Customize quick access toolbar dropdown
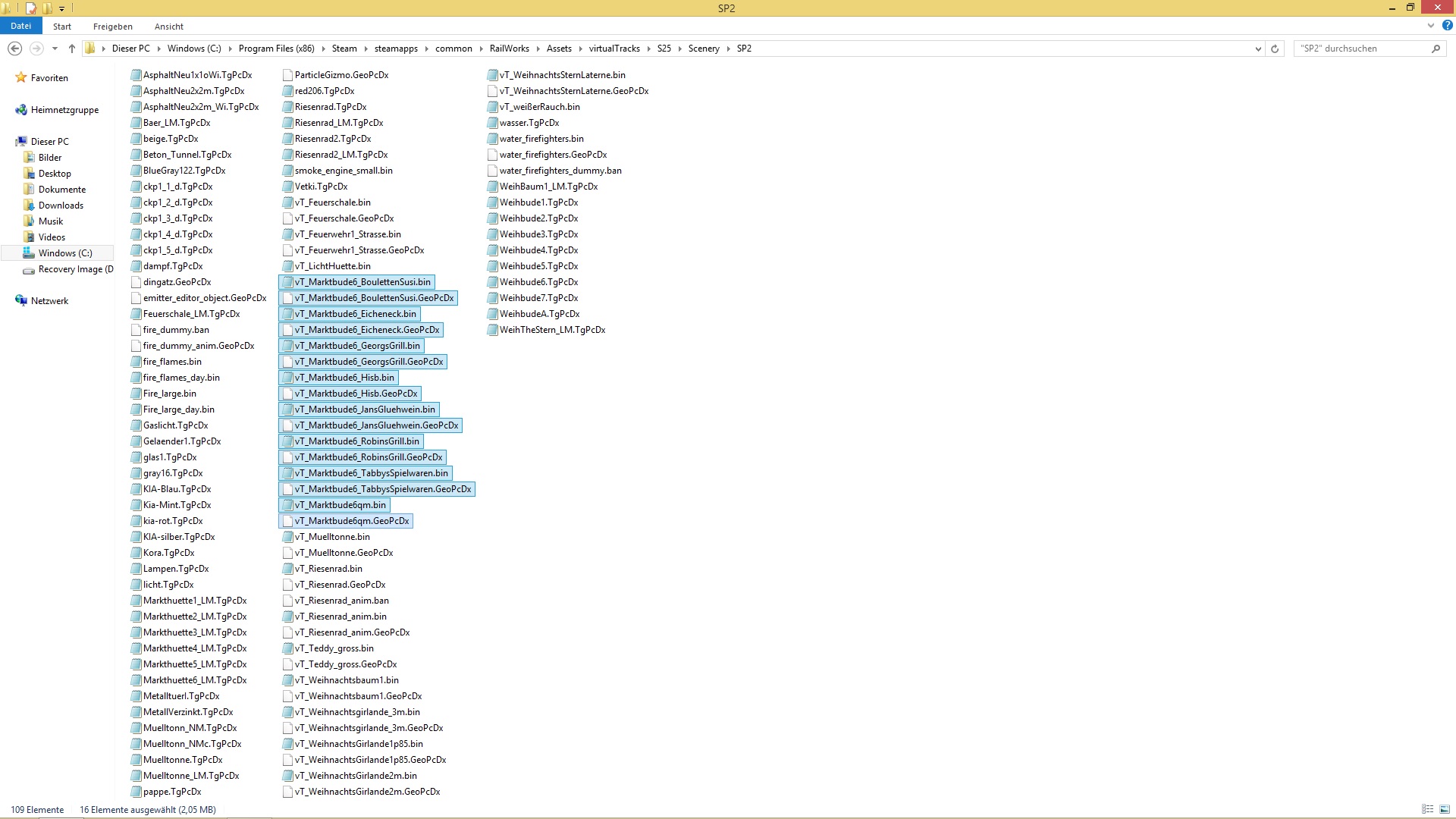Image resolution: width=1456 pixels, height=819 pixels. pyautogui.click(x=61, y=9)
